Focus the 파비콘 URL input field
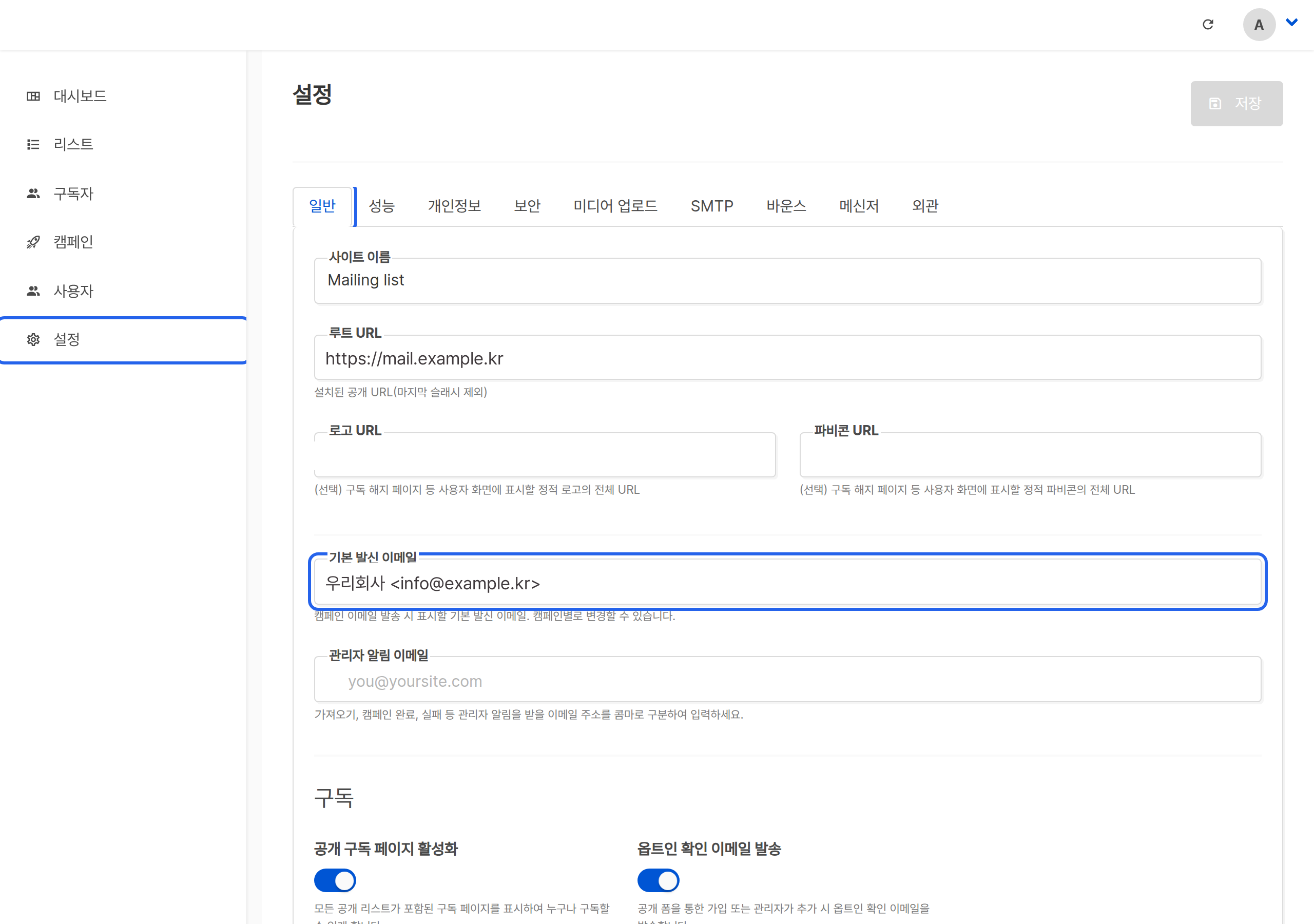The image size is (1314, 924). tap(1030, 455)
